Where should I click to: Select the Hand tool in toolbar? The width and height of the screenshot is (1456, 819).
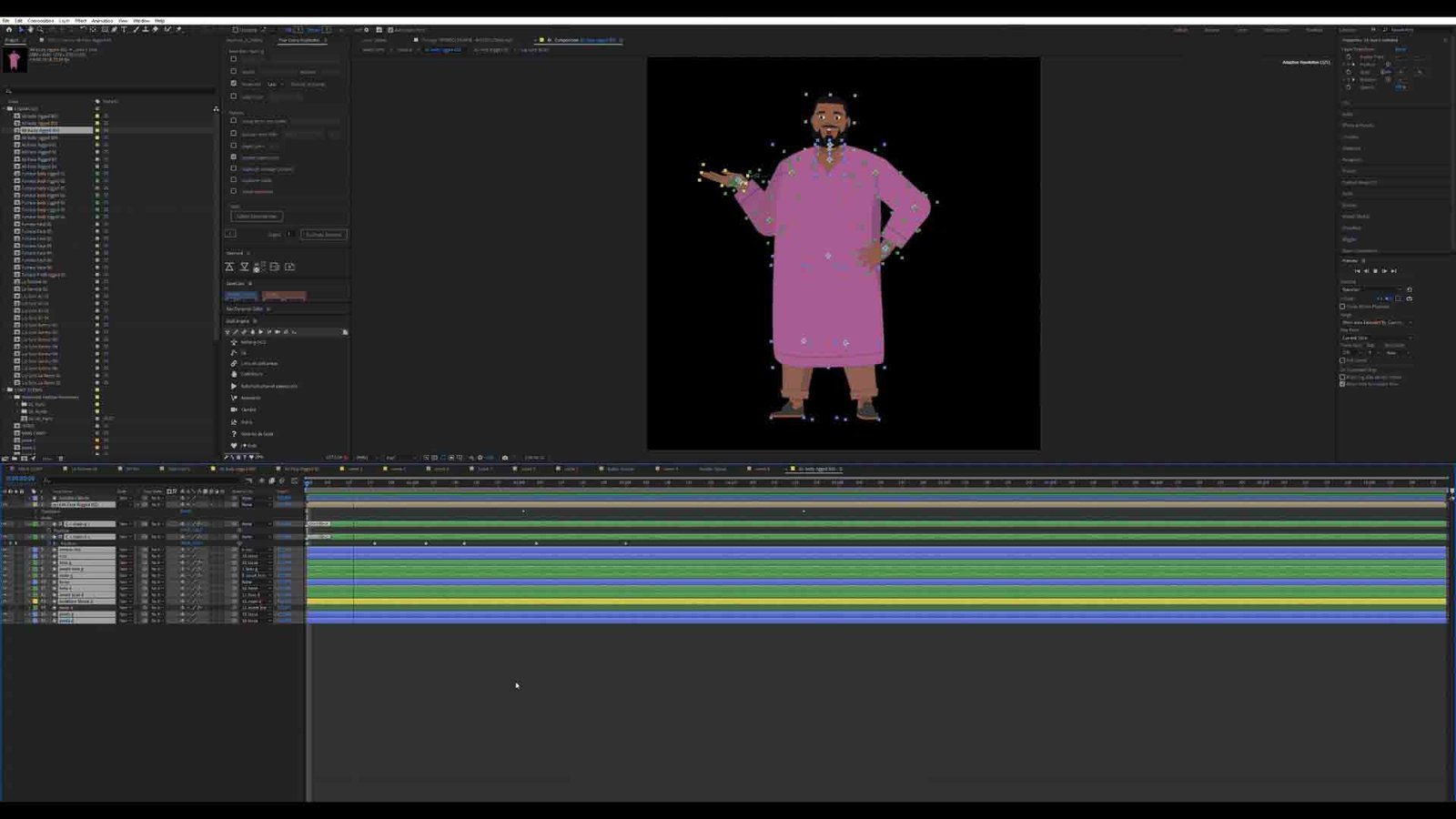point(30,29)
